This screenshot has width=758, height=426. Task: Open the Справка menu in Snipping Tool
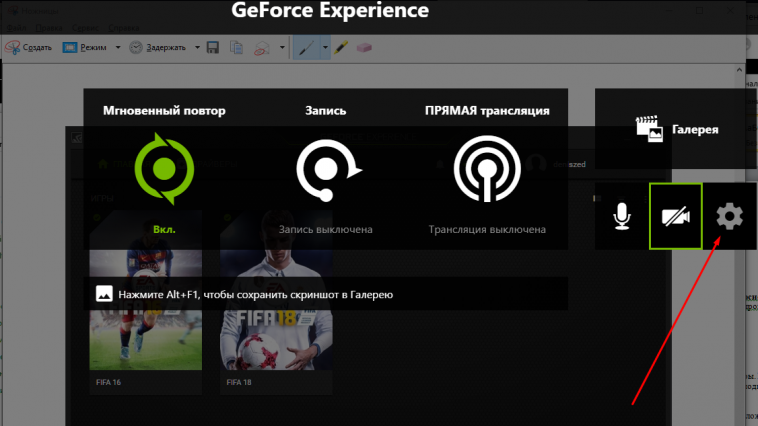pyautogui.click(x=124, y=28)
